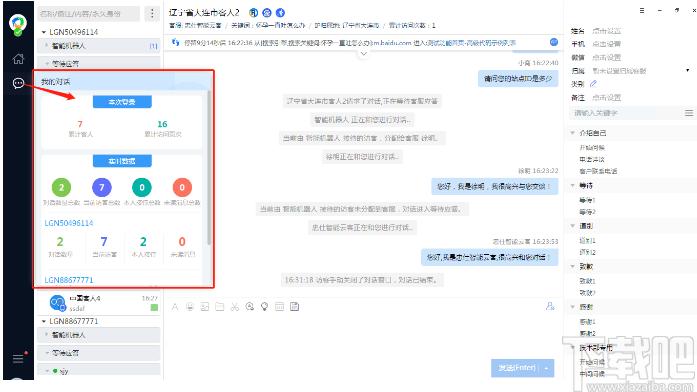Open the chat conversations sidebar icon
Screen dimensions: 697x392
pyautogui.click(x=18, y=83)
